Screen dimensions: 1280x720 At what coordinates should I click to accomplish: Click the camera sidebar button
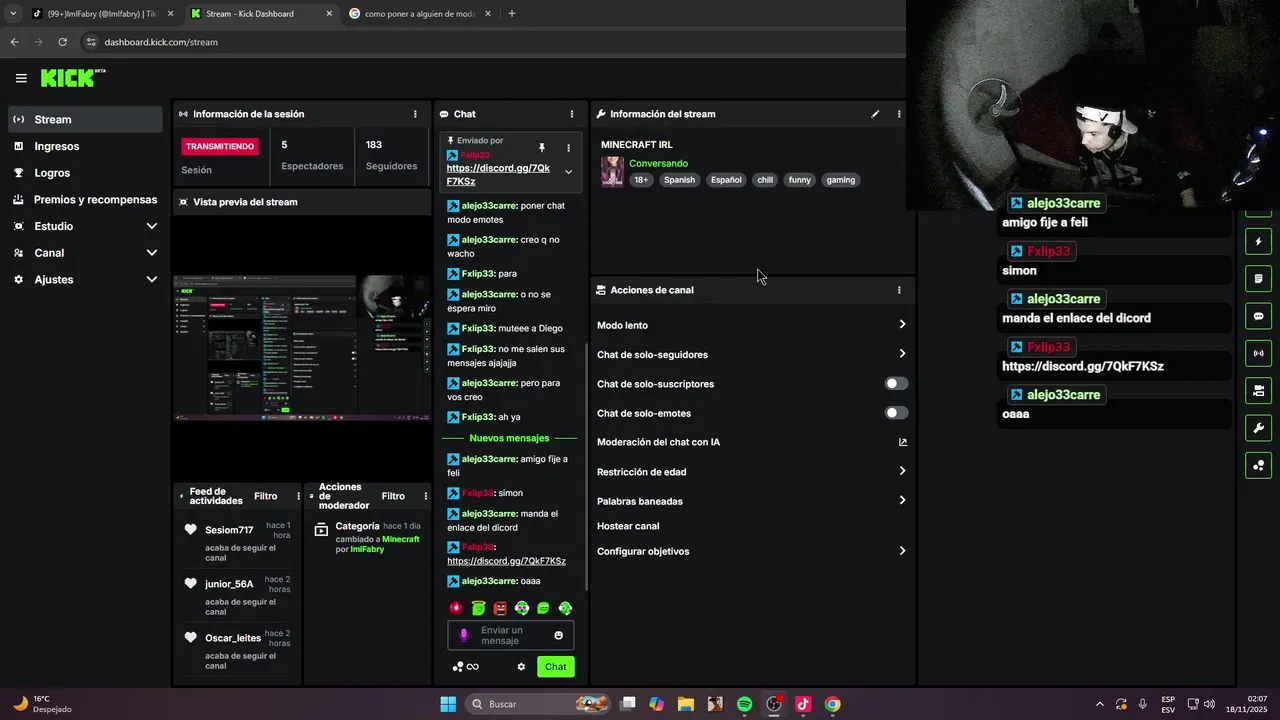click(x=1258, y=390)
